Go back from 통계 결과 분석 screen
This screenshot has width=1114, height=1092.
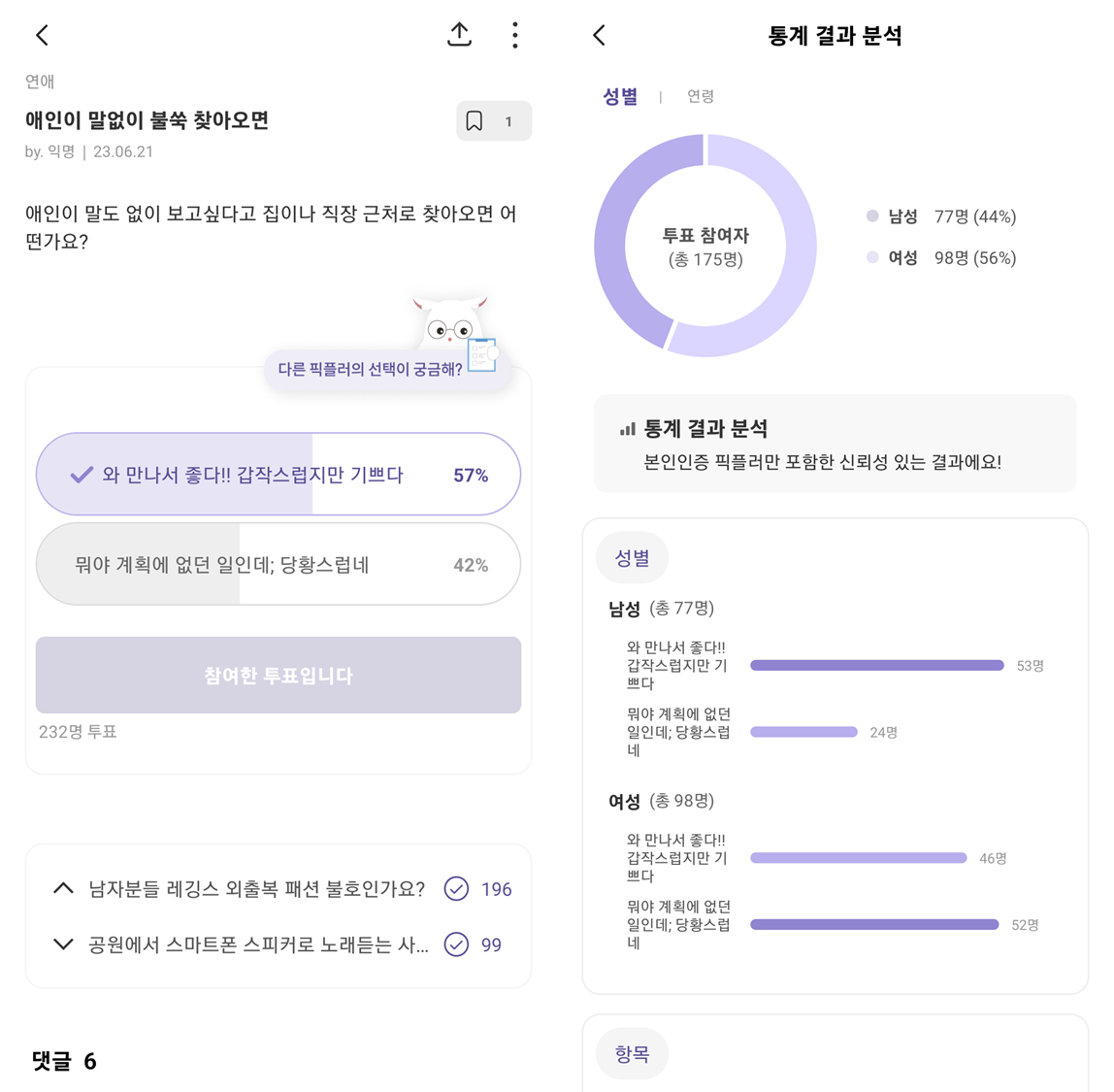coord(600,35)
